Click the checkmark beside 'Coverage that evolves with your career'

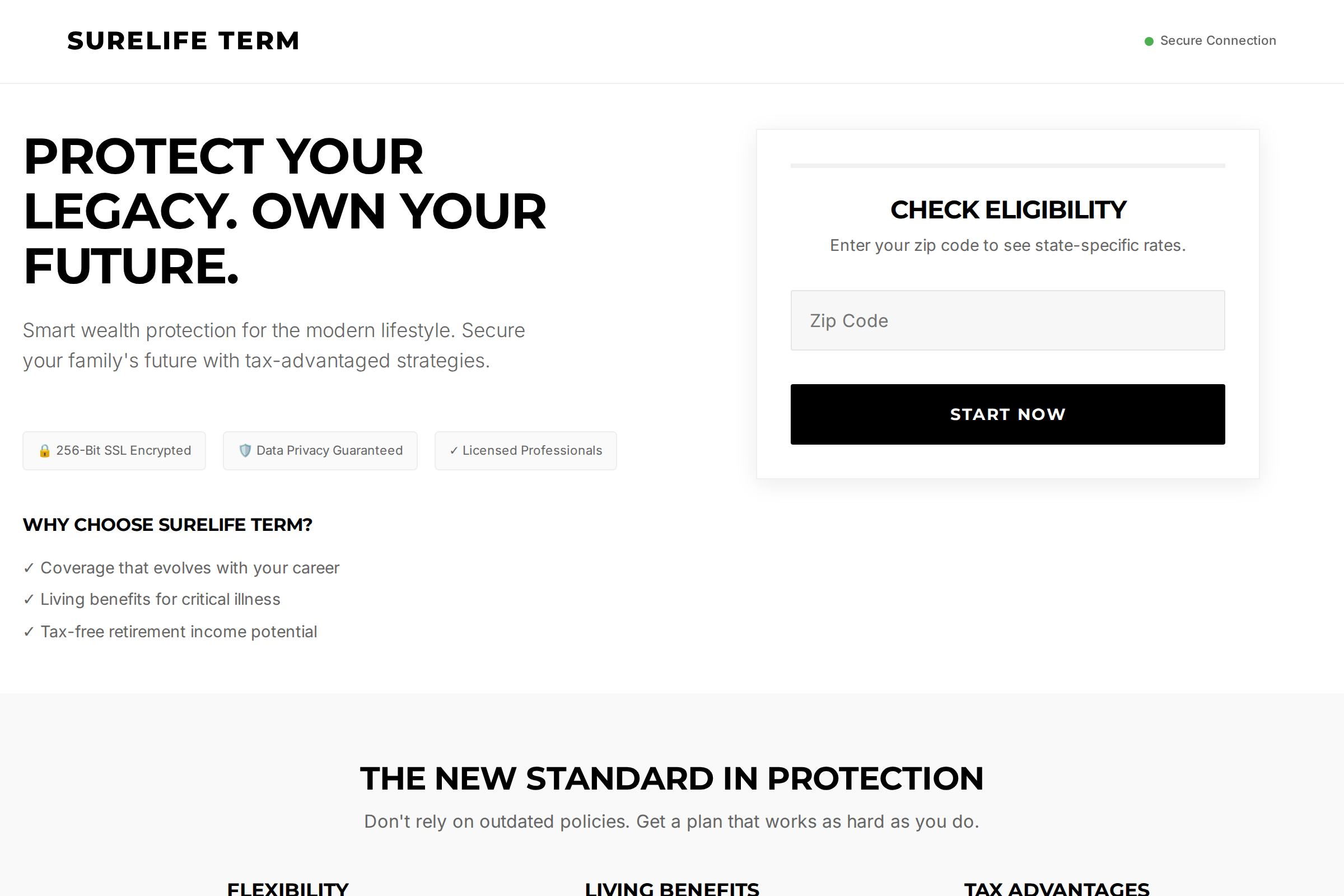point(29,567)
